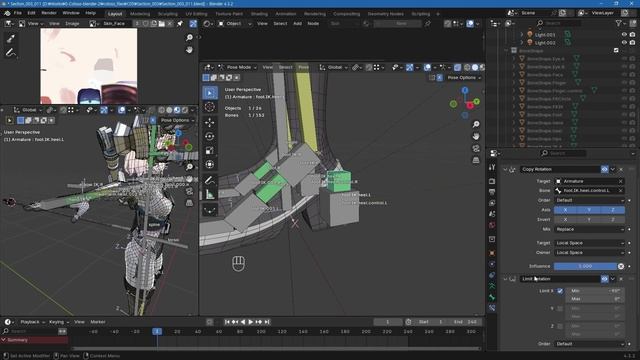Screen dimensions: 640x360
Task: Select the Annotate tool in the main viewport
Action: [210, 180]
